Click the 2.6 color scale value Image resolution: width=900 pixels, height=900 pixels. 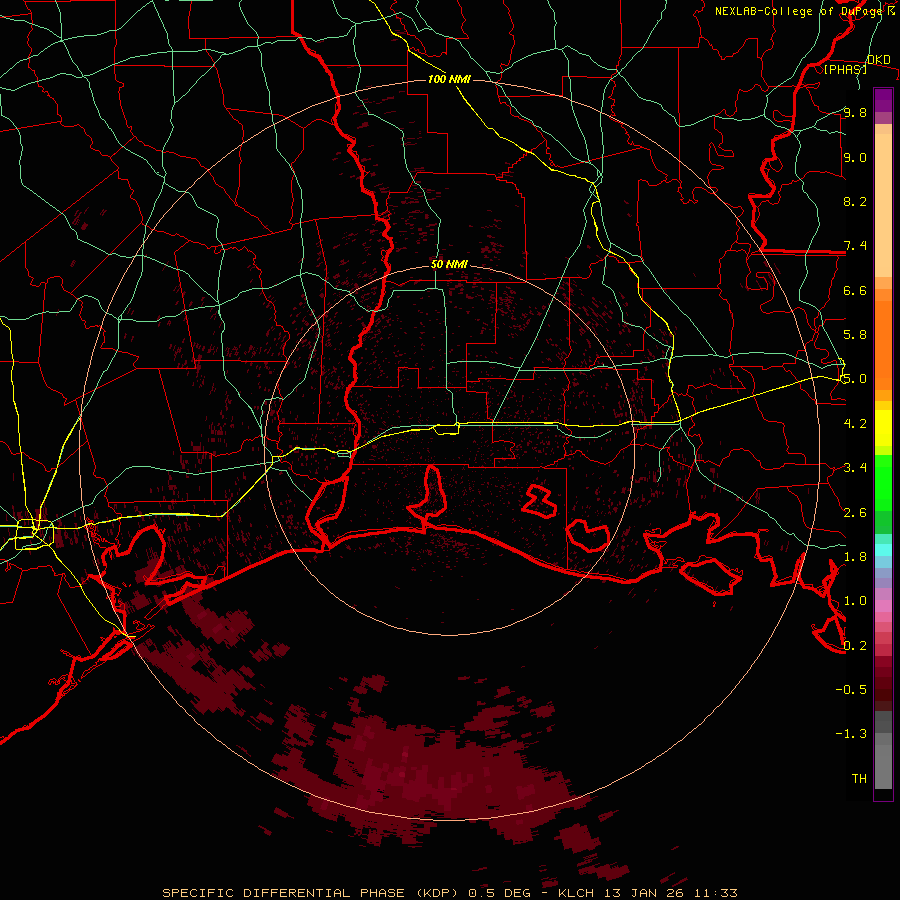pyautogui.click(x=855, y=513)
